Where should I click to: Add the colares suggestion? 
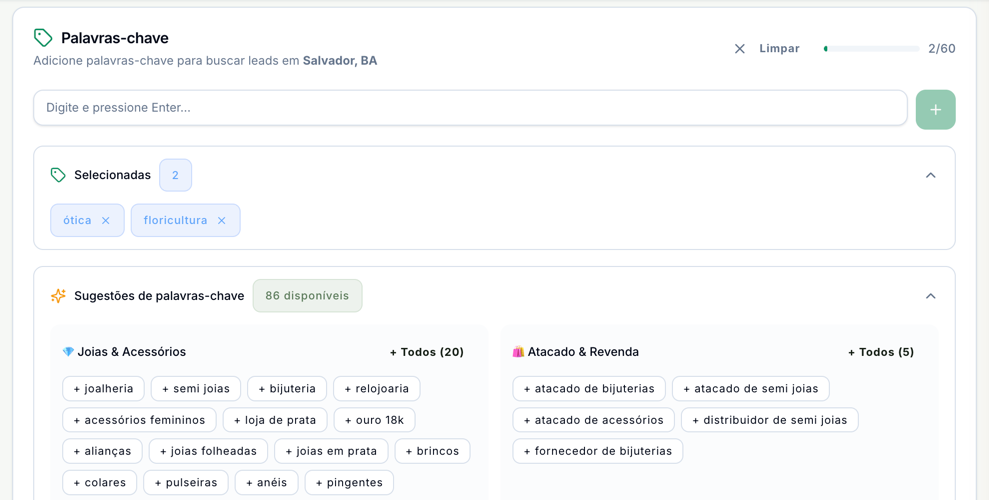click(100, 483)
